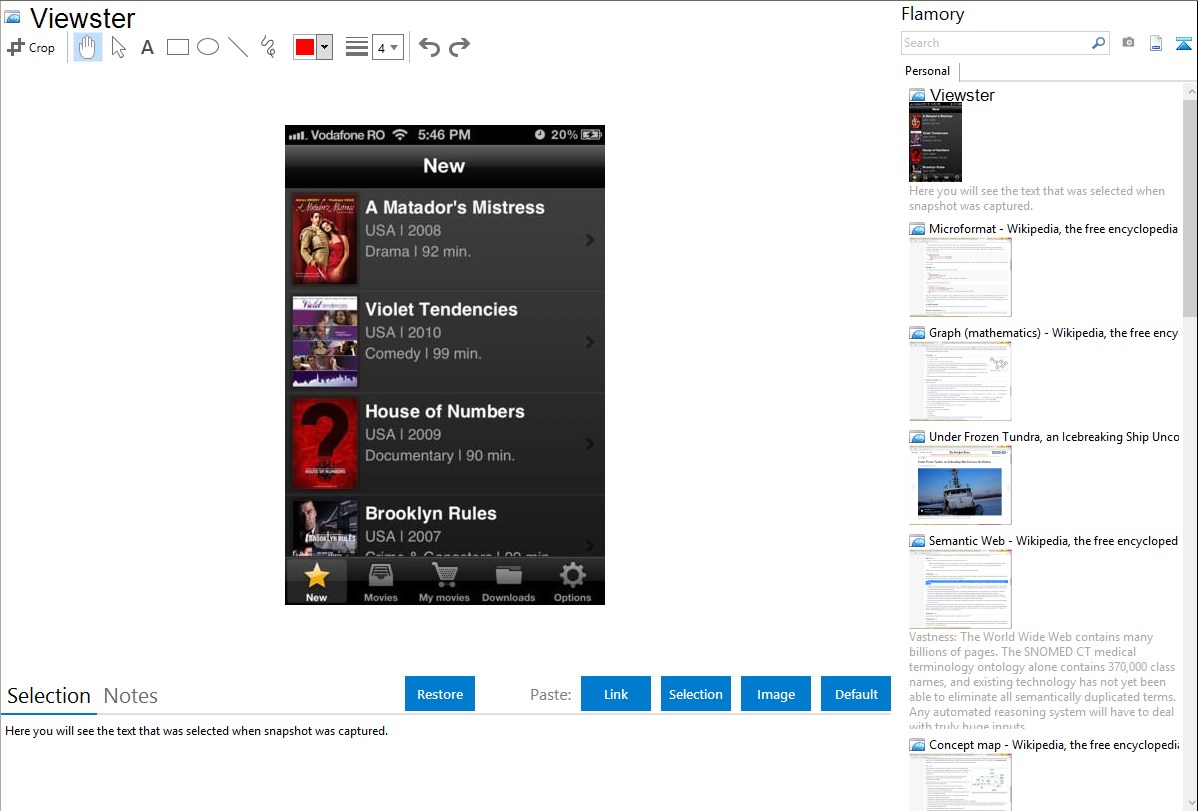Select the straight line tool

click(x=238, y=47)
